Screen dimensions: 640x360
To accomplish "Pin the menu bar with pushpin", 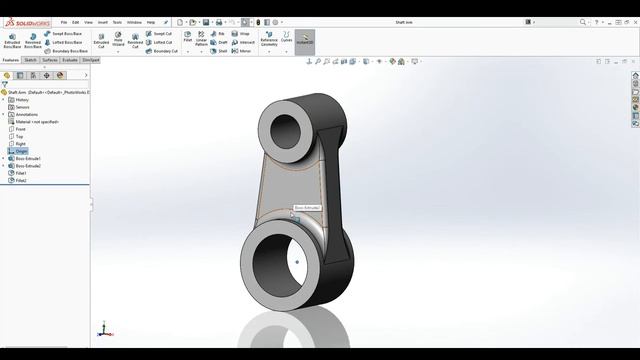I will click(x=166, y=22).
